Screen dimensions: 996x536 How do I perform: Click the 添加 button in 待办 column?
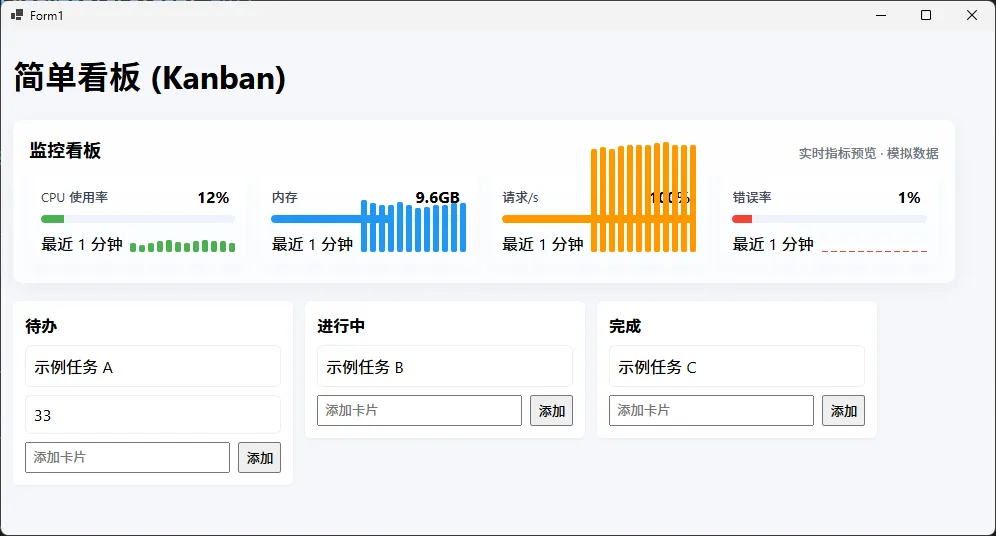pos(259,457)
